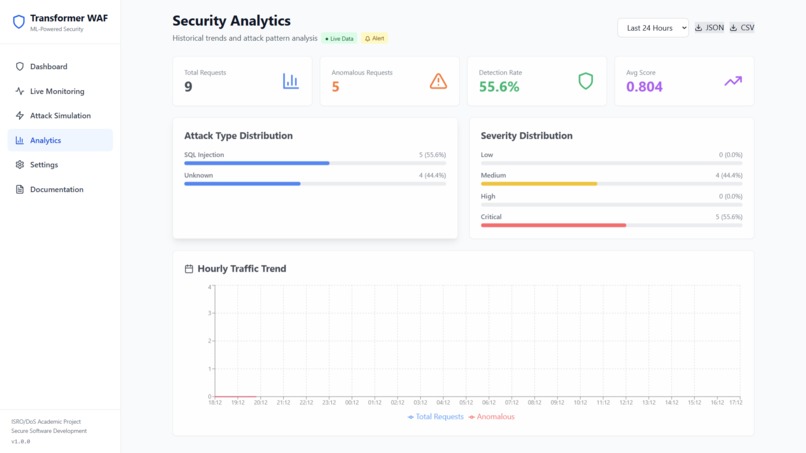Screen dimensions: 806x453
Task: Click the ML-Powered Security subtitle
Action: tap(57, 29)
